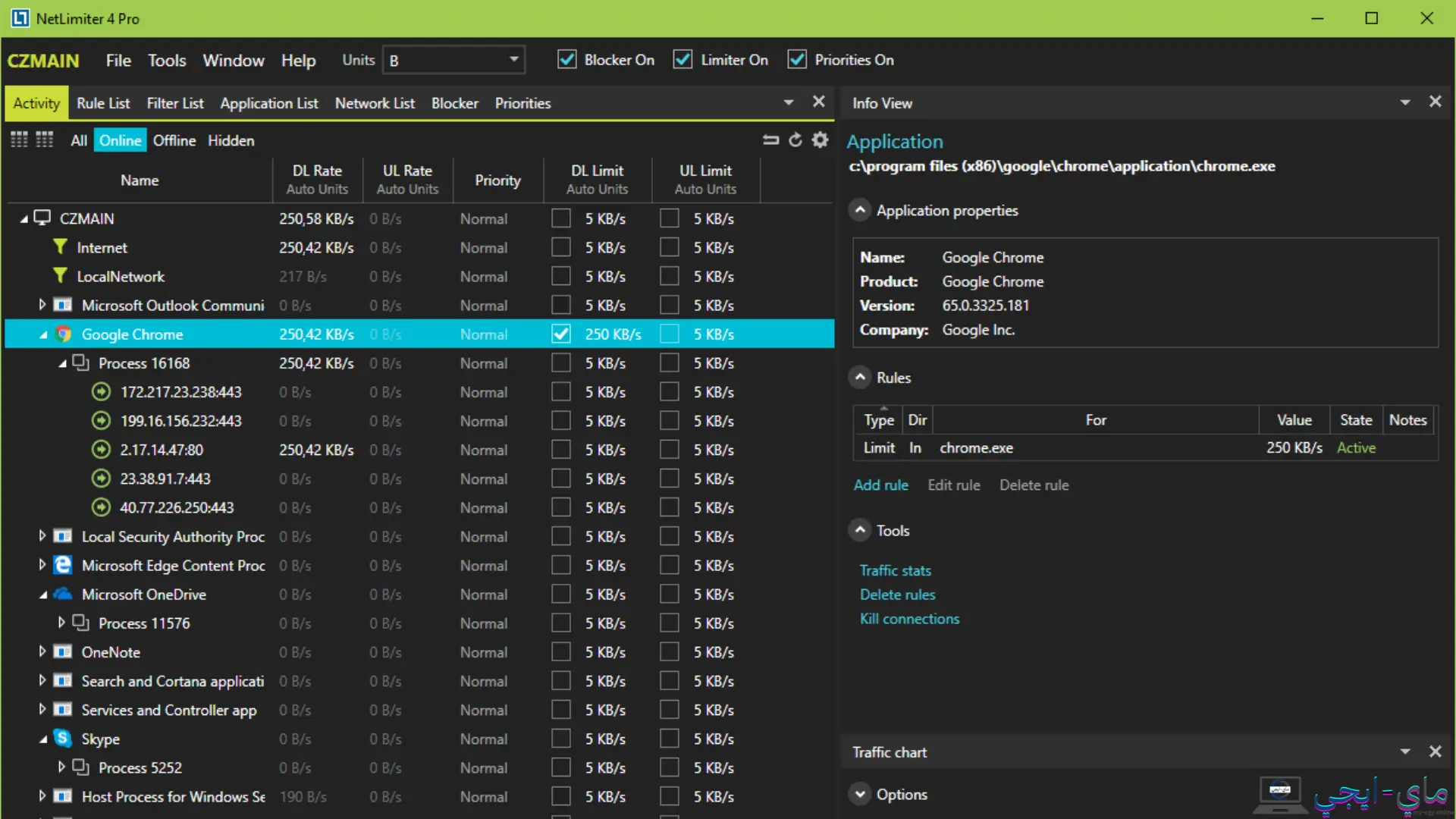1456x819 pixels.
Task: Click the Delete rule link
Action: (x=1034, y=485)
